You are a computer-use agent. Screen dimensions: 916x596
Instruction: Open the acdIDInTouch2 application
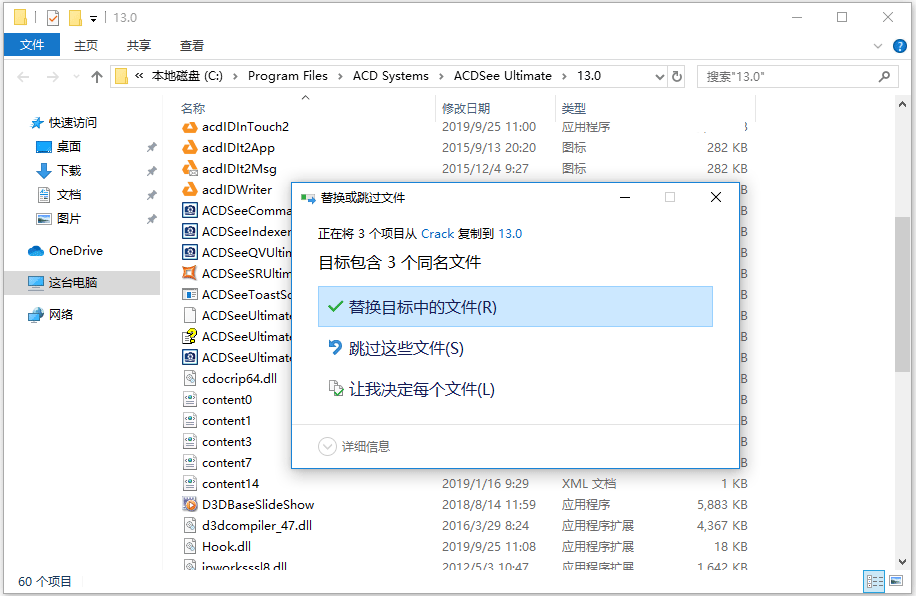pyautogui.click(x=233, y=126)
